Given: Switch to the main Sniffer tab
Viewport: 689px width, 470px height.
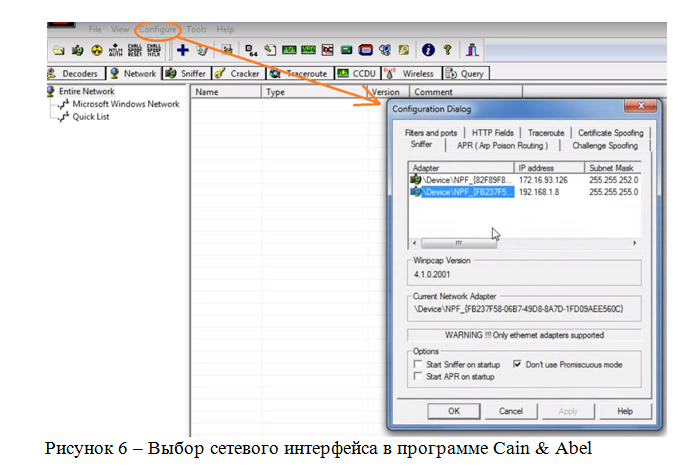Looking at the screenshot, I should tap(186, 73).
